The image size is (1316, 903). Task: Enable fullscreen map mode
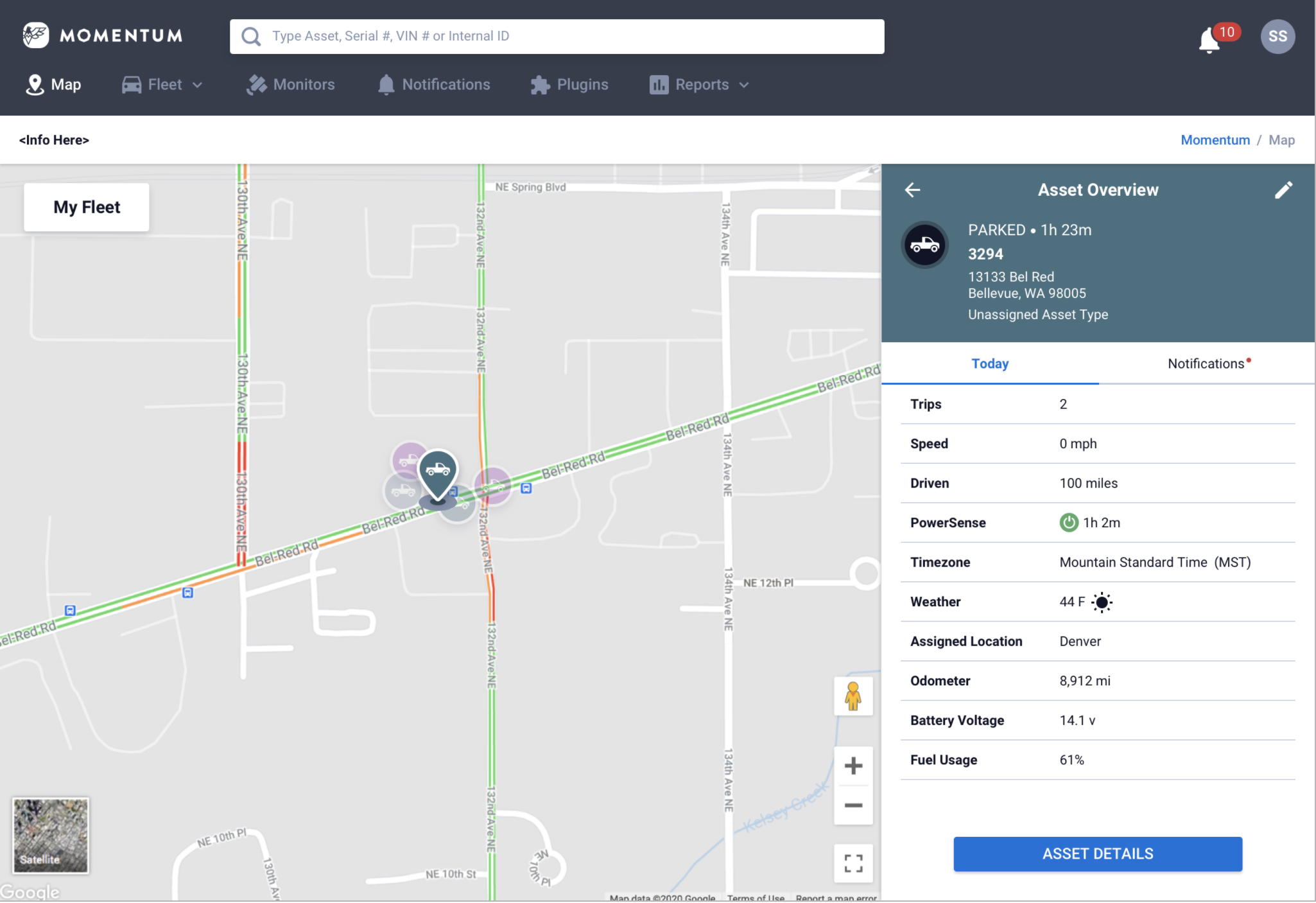click(853, 864)
